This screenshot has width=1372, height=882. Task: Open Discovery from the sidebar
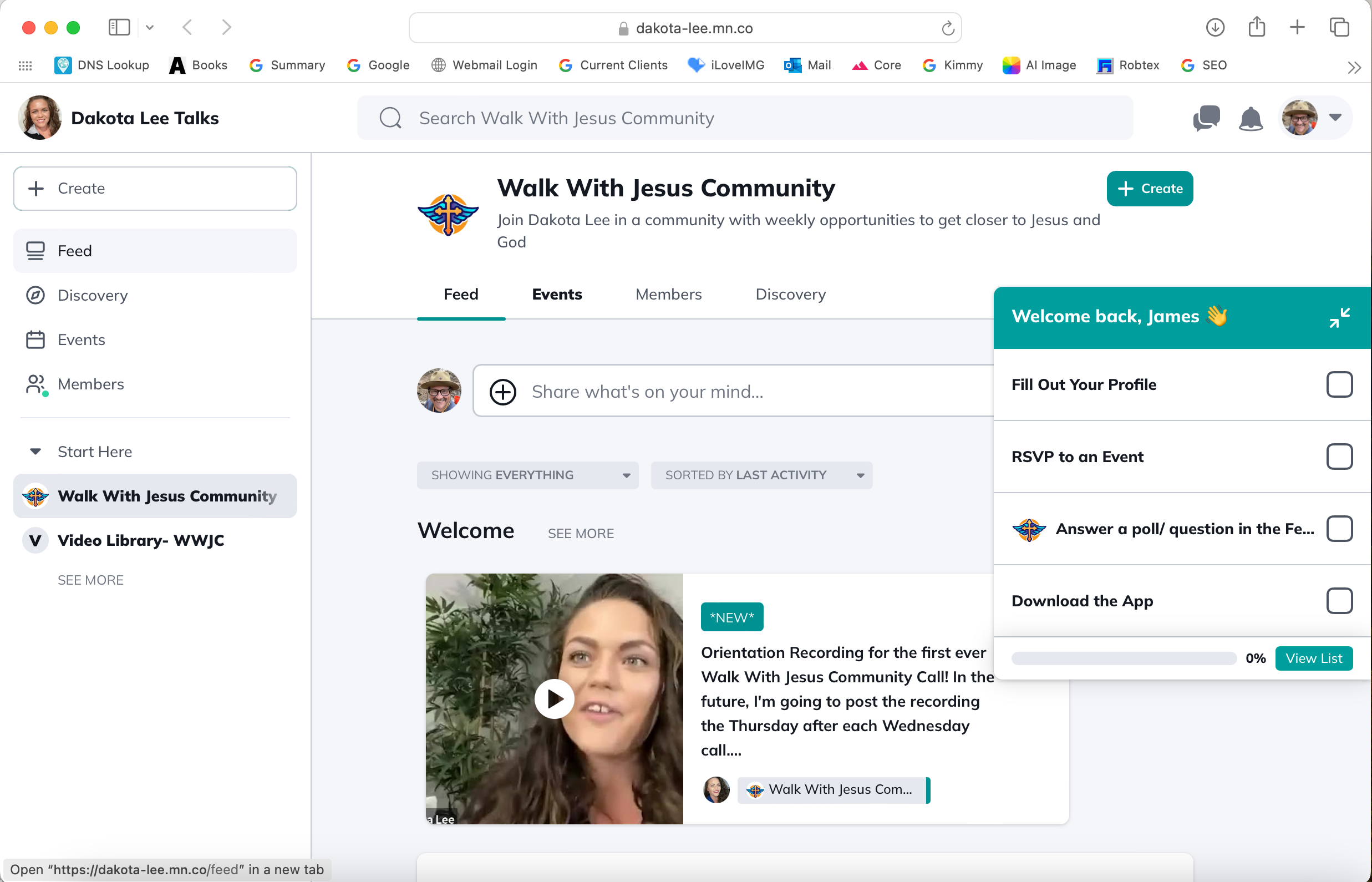pyautogui.click(x=92, y=295)
